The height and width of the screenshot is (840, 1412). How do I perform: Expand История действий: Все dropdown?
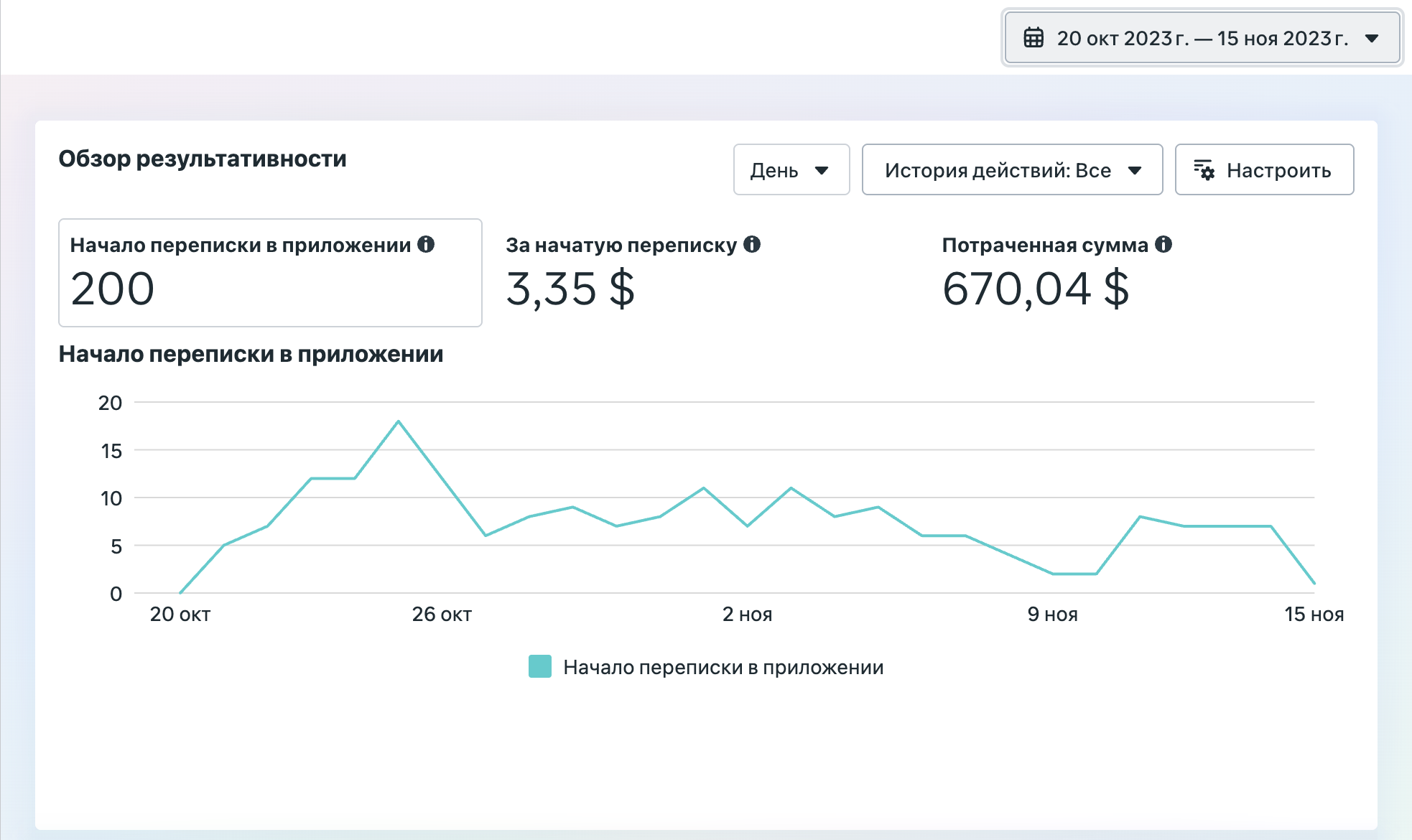(1012, 169)
